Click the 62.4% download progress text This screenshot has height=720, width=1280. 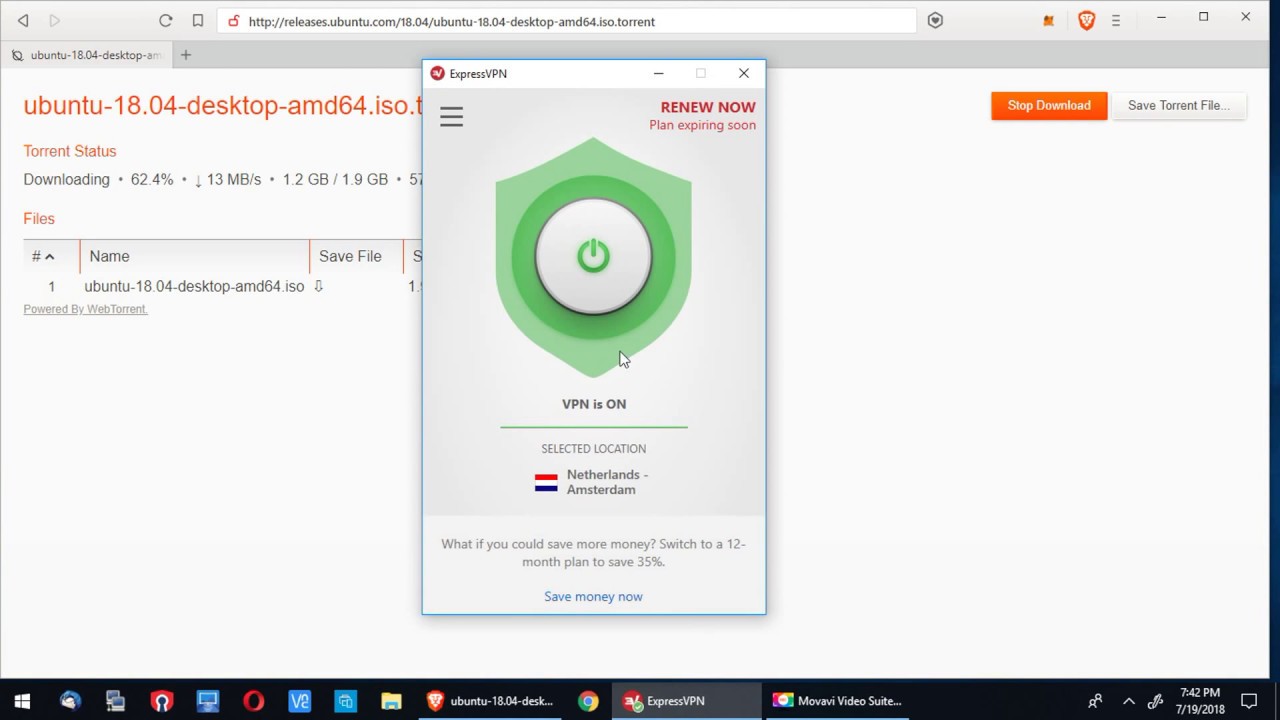pyautogui.click(x=152, y=180)
